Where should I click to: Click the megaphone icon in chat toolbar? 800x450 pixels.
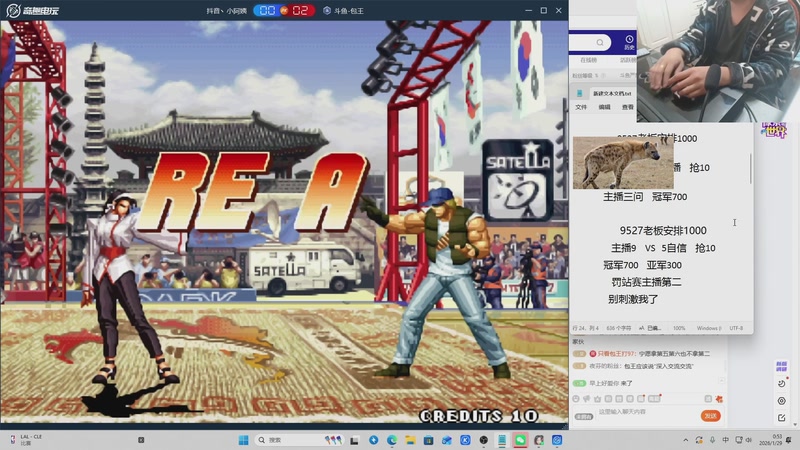[x=587, y=399]
